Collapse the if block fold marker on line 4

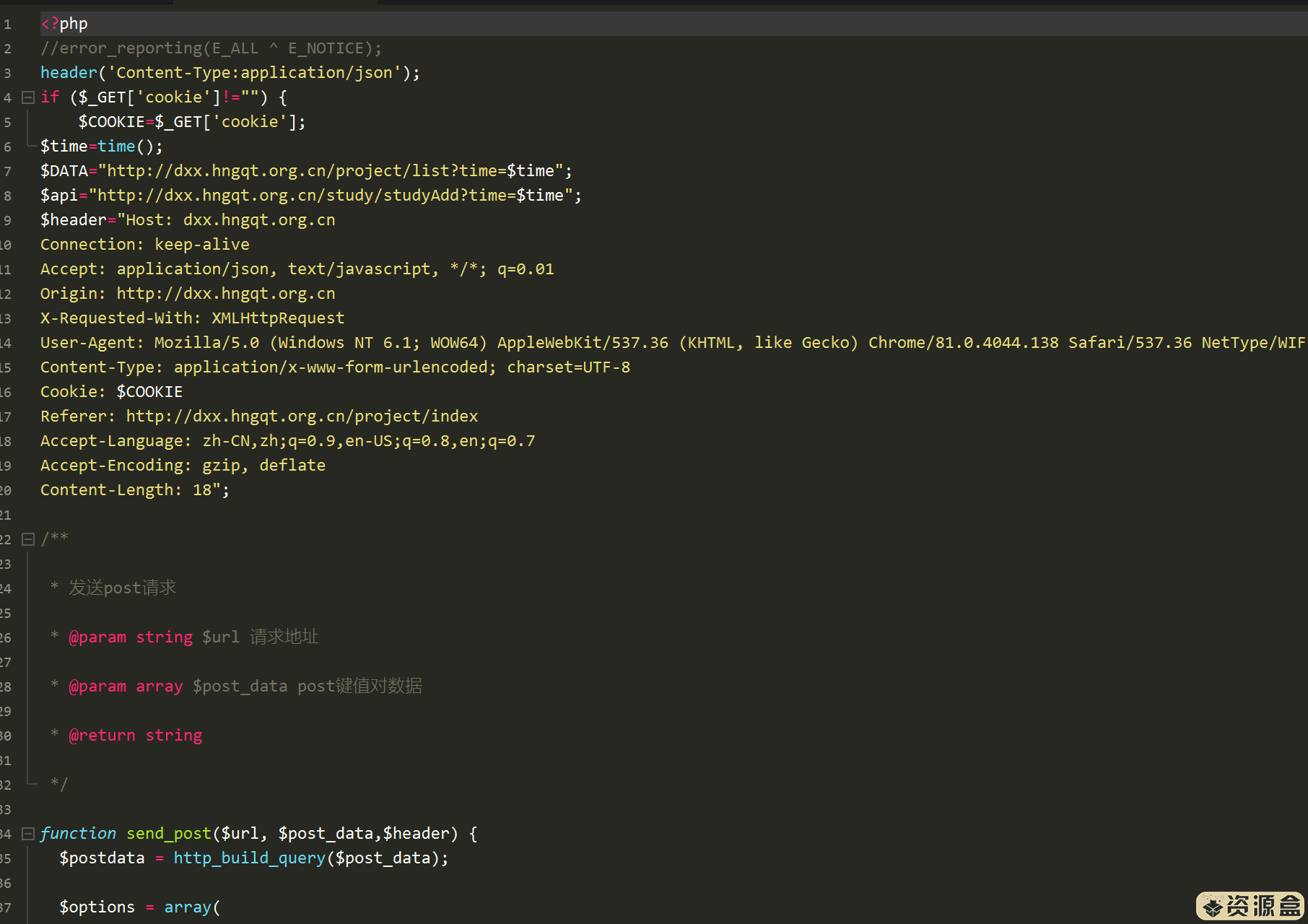click(x=28, y=97)
